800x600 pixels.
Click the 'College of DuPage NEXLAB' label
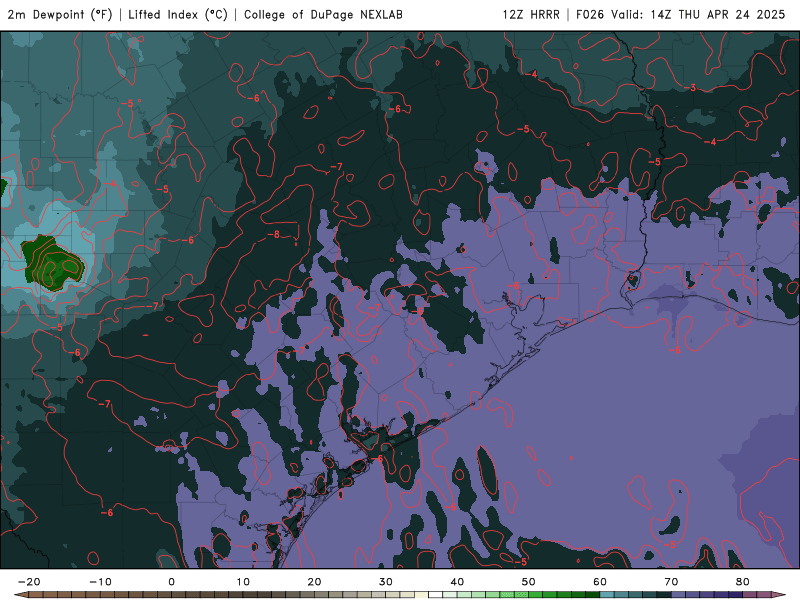click(323, 15)
